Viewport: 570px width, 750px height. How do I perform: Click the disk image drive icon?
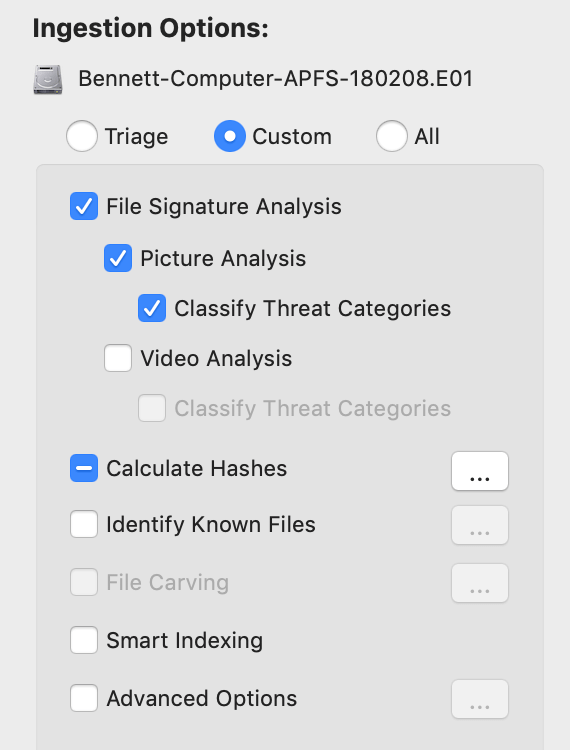click(48, 79)
